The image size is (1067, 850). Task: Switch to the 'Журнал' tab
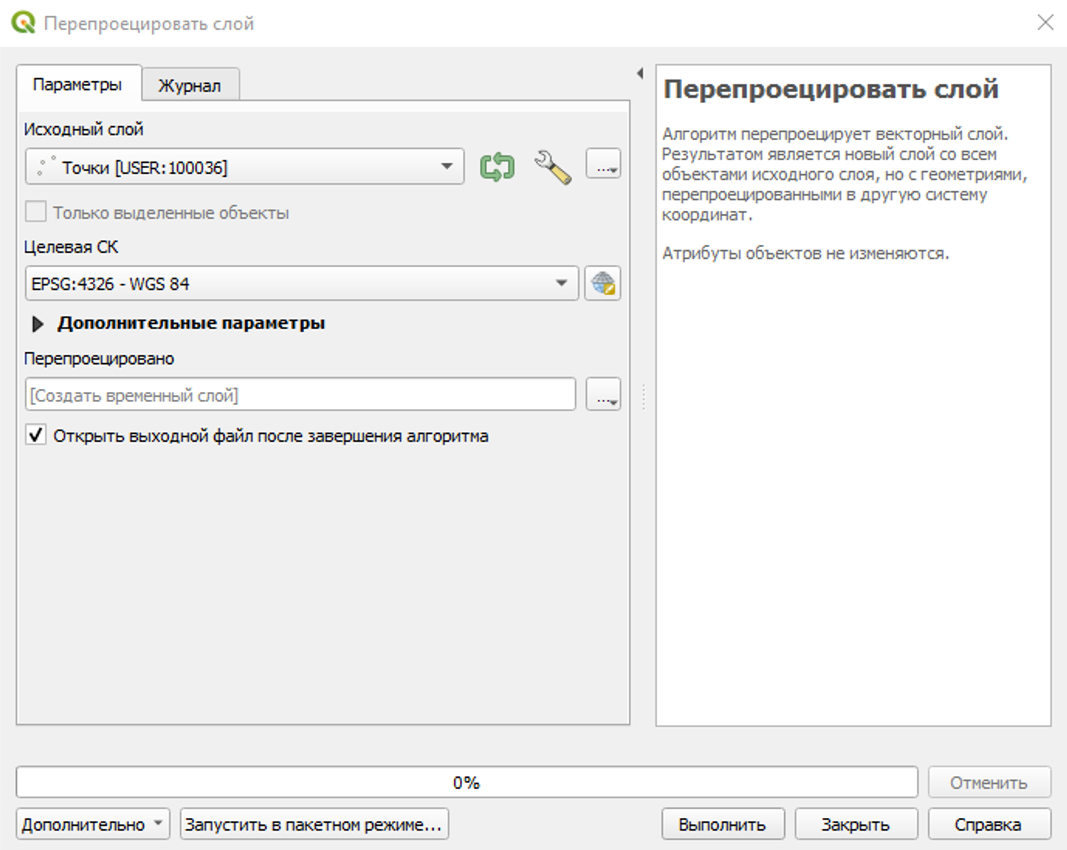(x=189, y=86)
